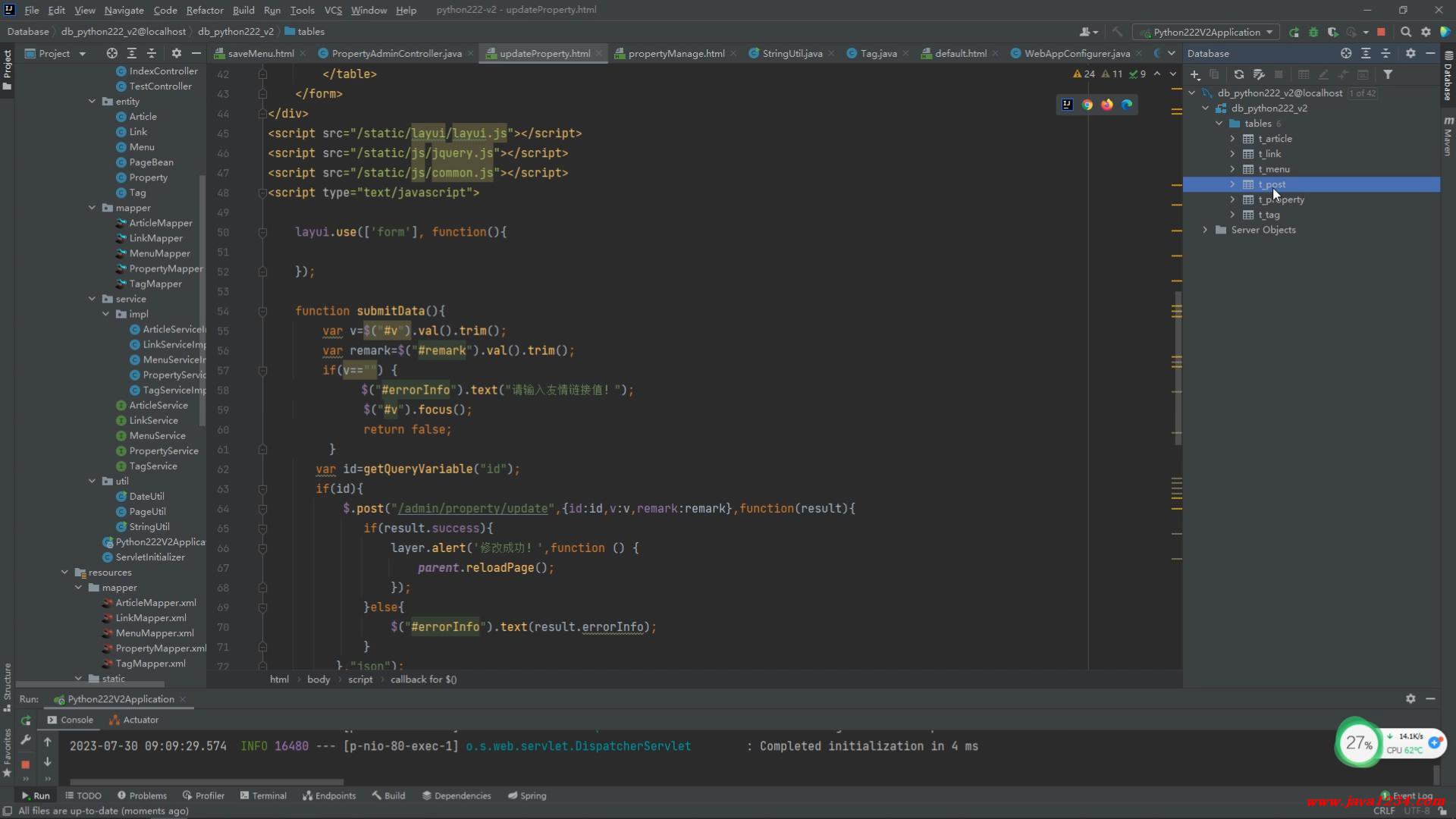
Task: Open Run panel settings gear
Action: (1410, 698)
